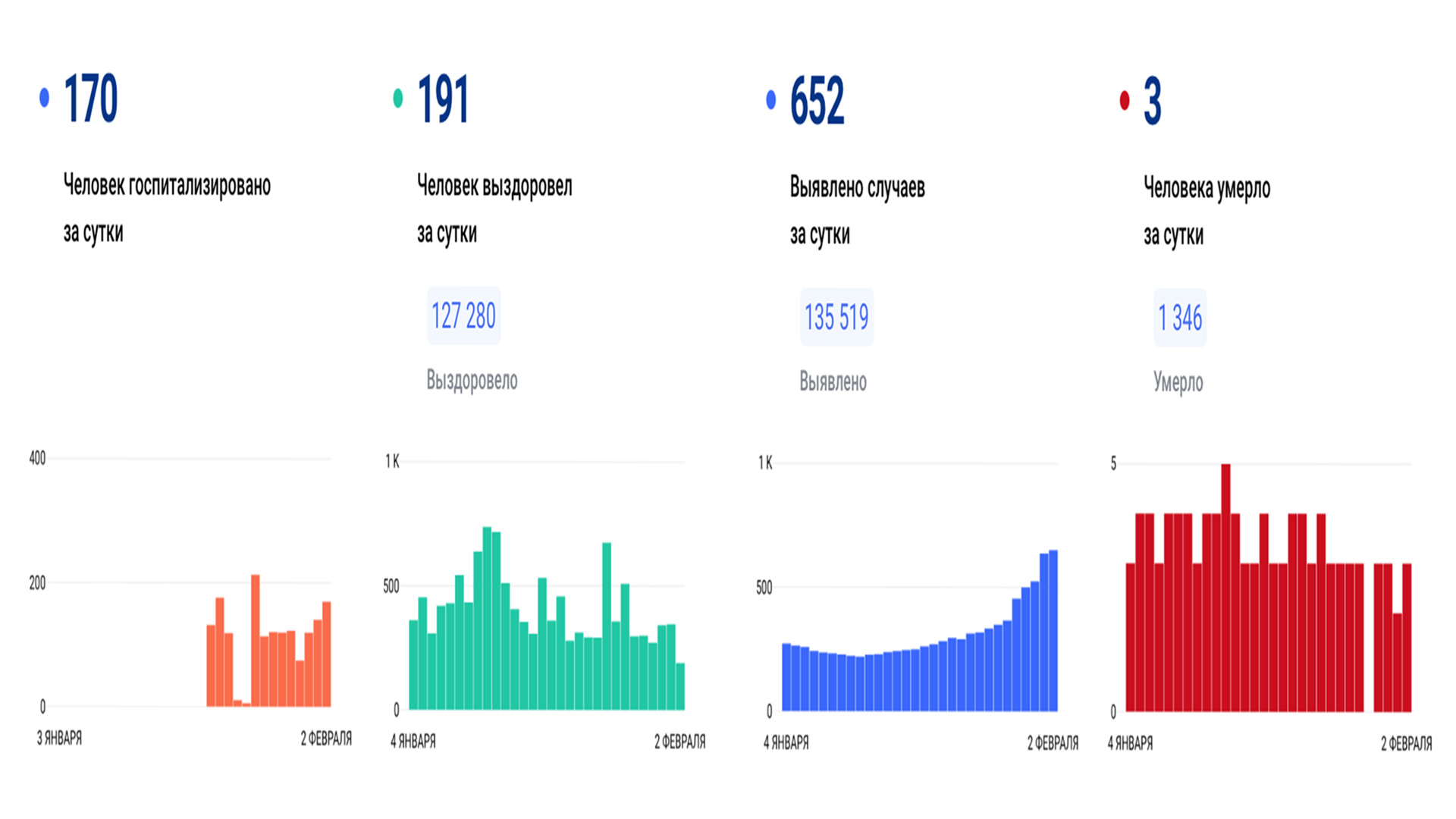Click the text Человек госпитализировано

point(167,185)
